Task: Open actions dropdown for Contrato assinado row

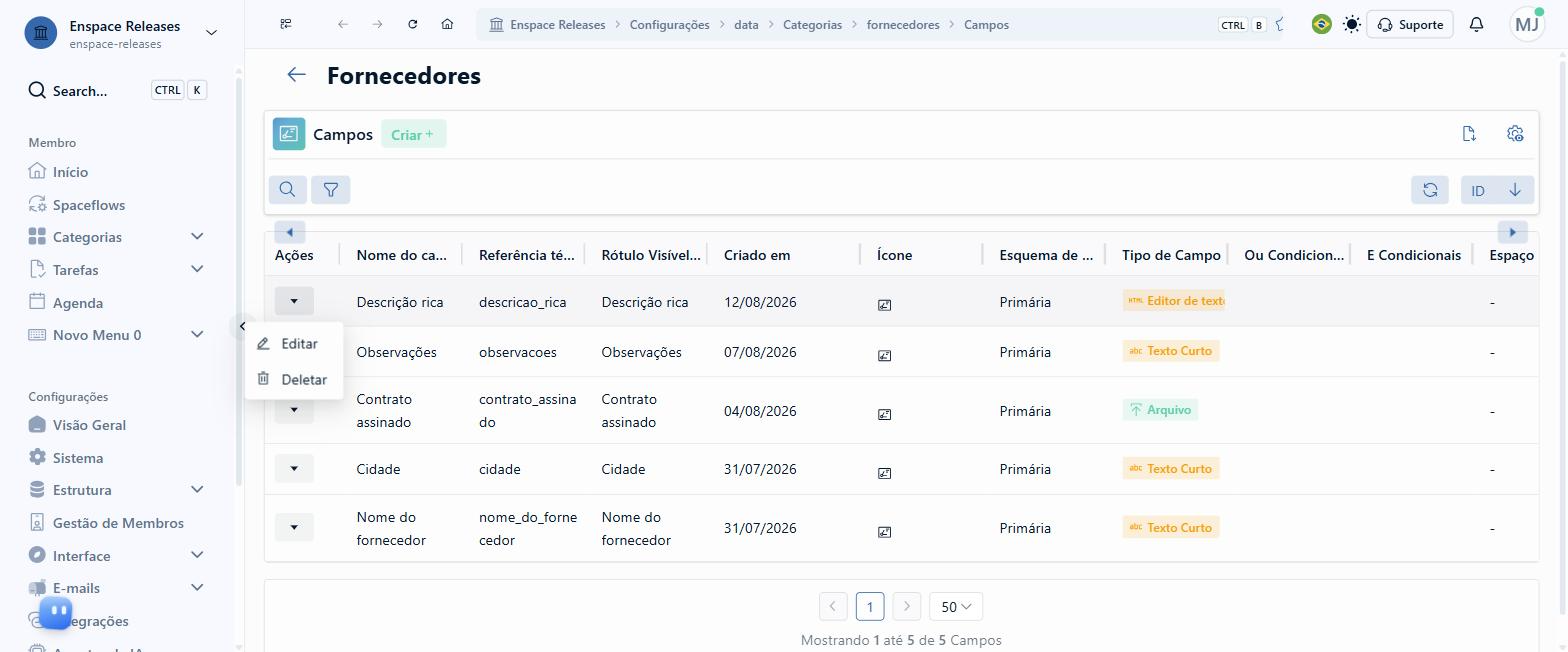Action: [x=294, y=410]
